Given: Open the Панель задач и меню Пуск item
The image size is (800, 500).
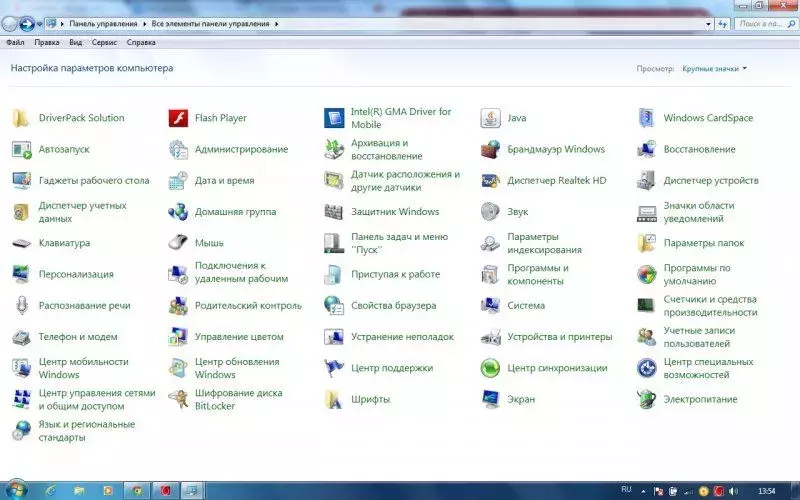Looking at the screenshot, I should click(x=399, y=243).
